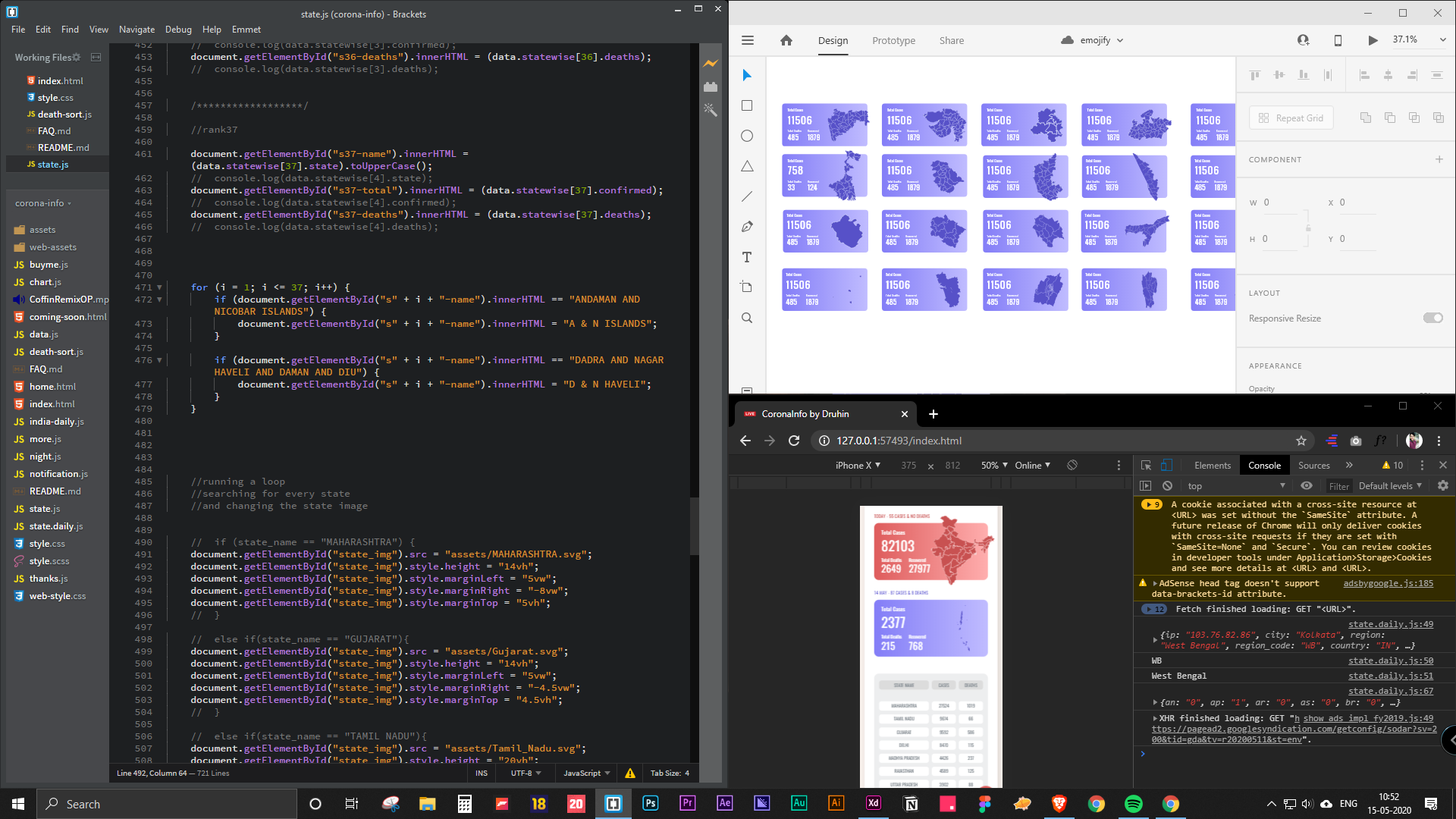The width and height of the screenshot is (1456, 819).
Task: Open the XD hamburger menu
Action: 748,40
